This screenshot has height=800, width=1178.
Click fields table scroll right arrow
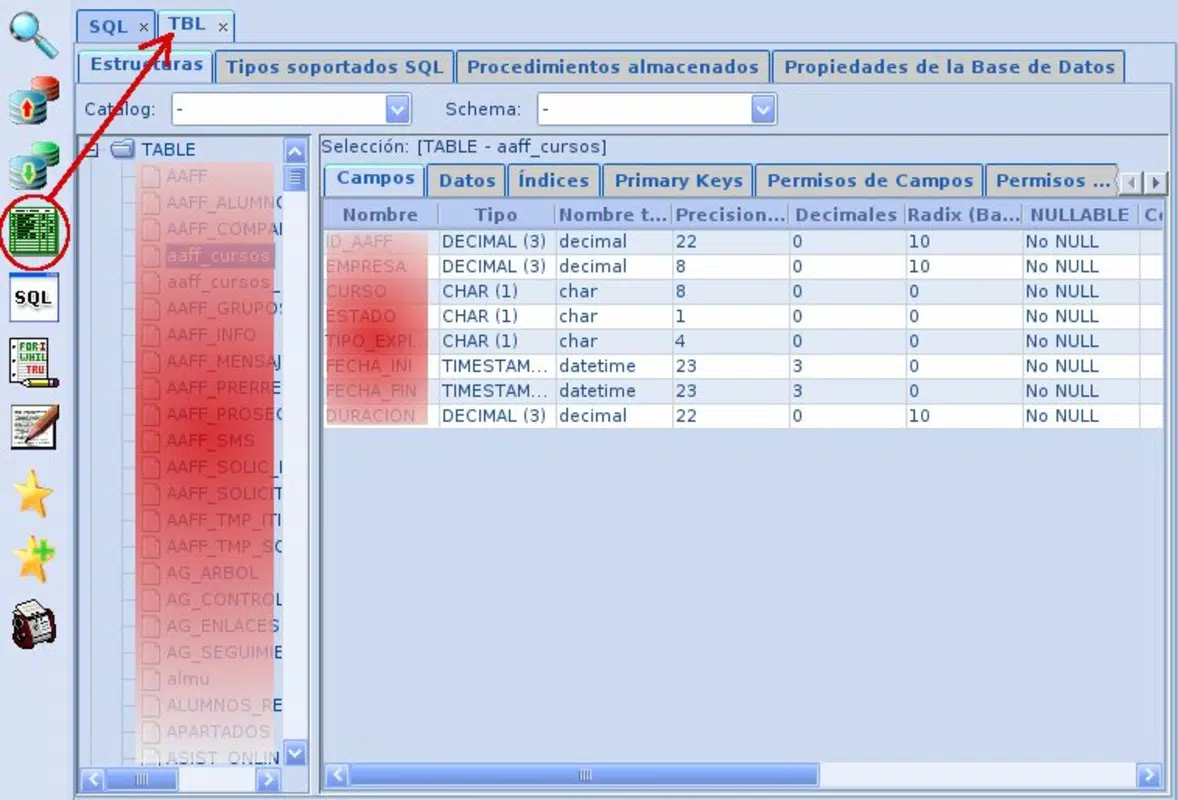pyautogui.click(x=1149, y=774)
